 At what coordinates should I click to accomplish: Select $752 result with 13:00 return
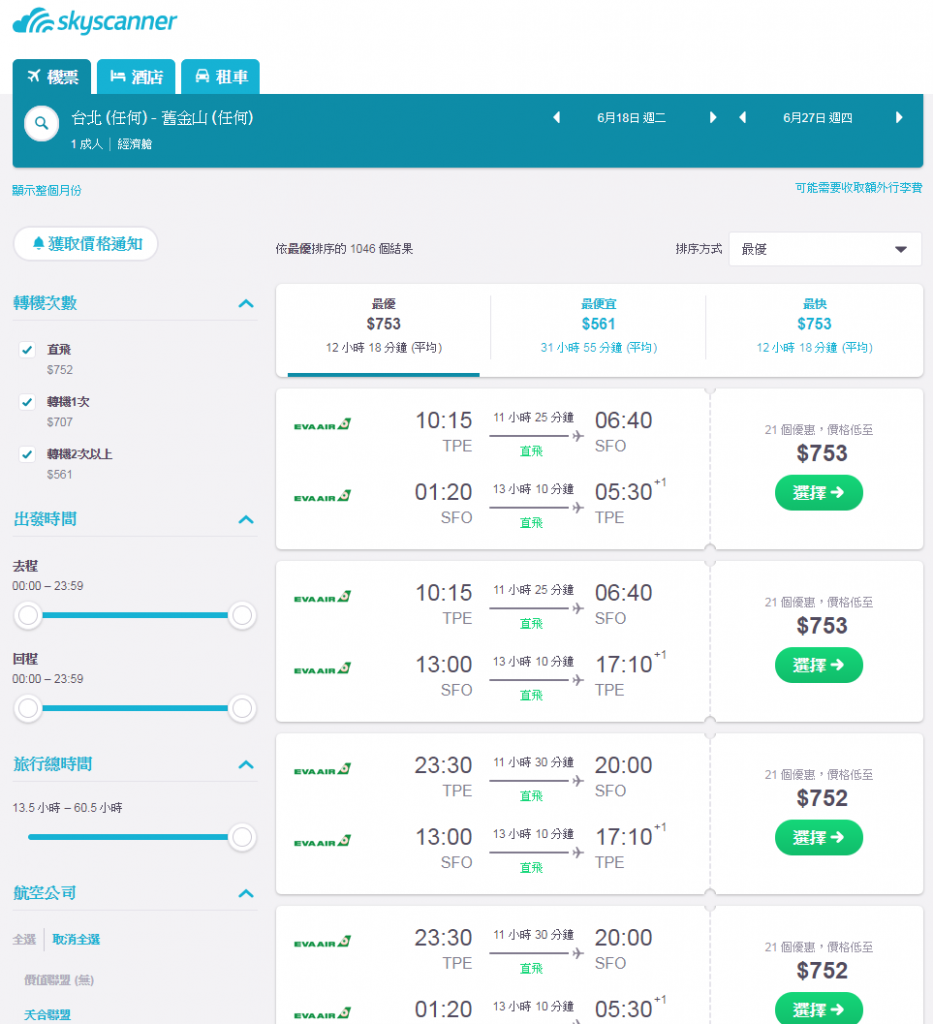819,837
